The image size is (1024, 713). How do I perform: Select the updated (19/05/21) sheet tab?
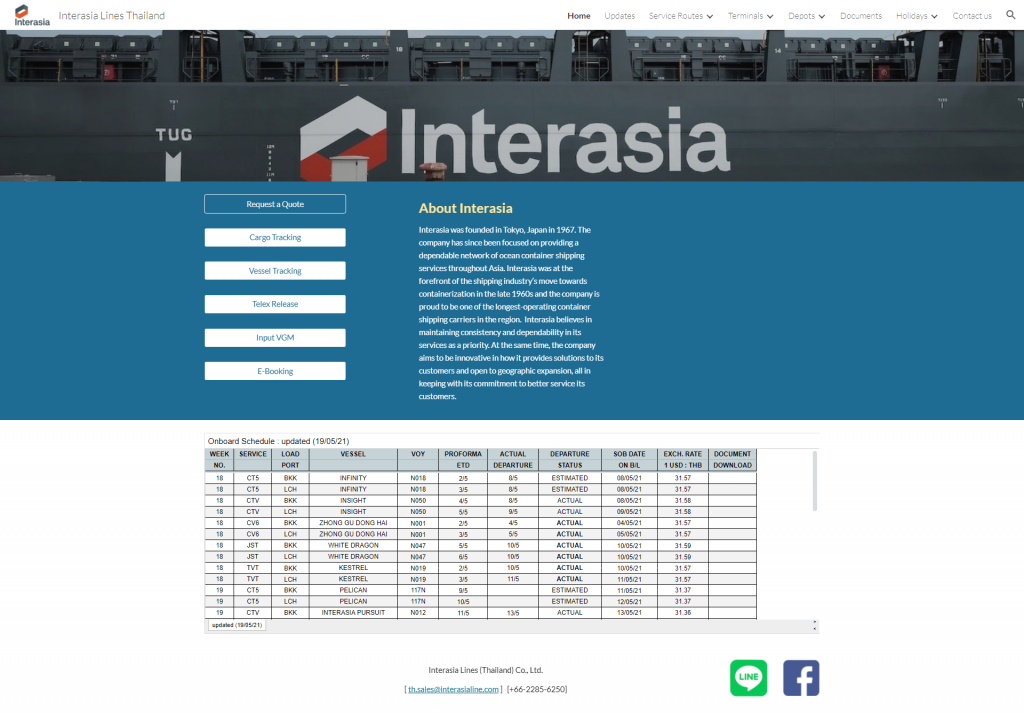(236, 625)
